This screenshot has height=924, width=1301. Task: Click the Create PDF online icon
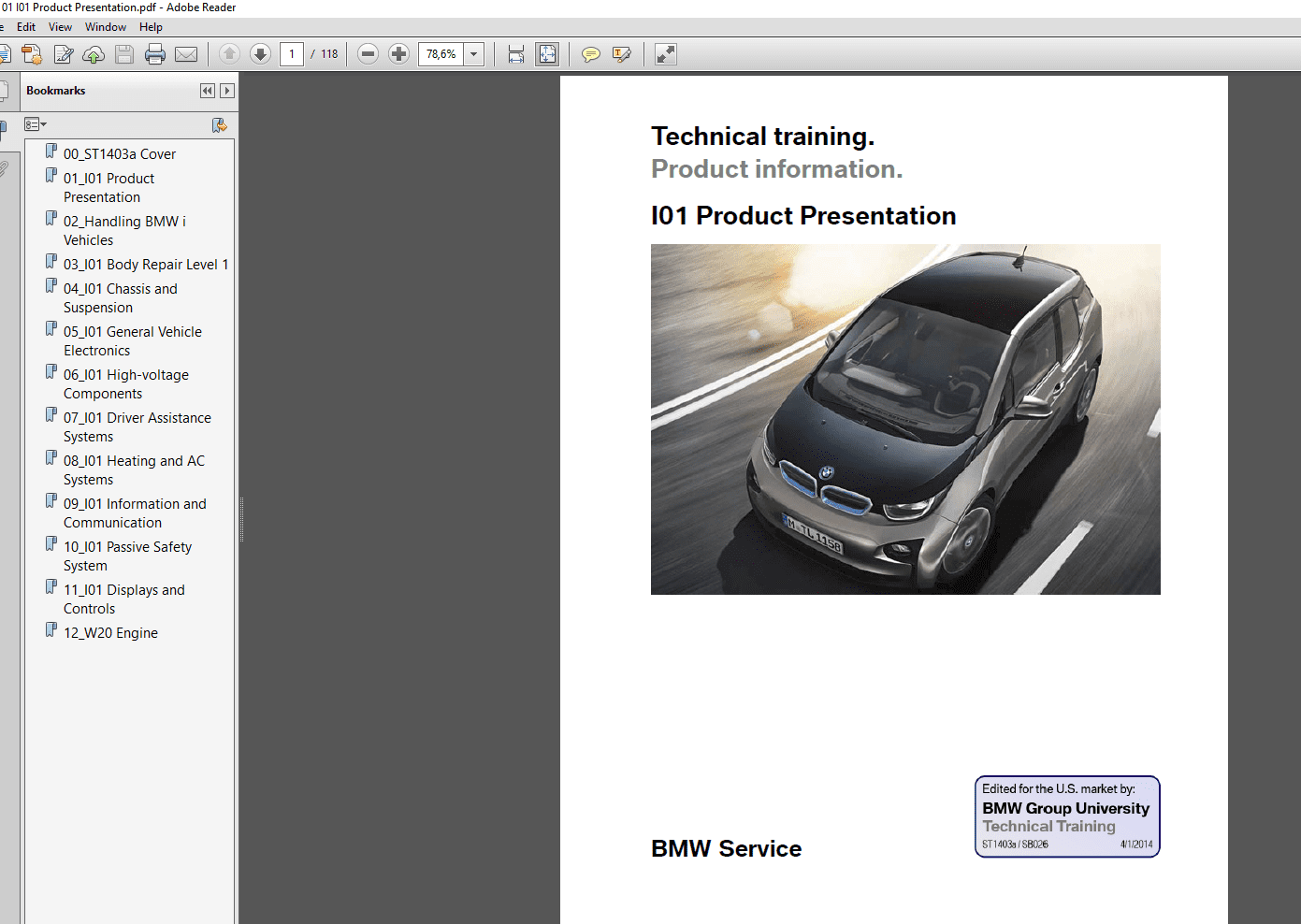[x=32, y=54]
